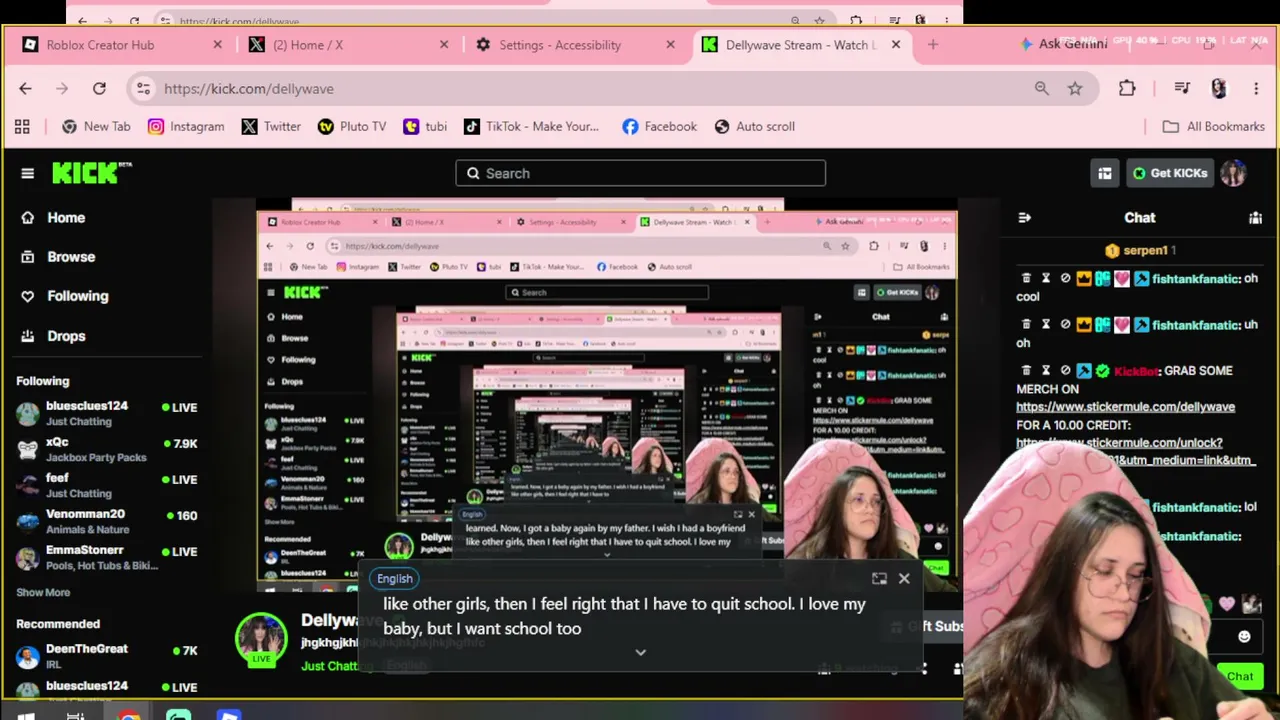The image size is (1280, 720).
Task: Bookmark this page with the star icon
Action: [1075, 88]
